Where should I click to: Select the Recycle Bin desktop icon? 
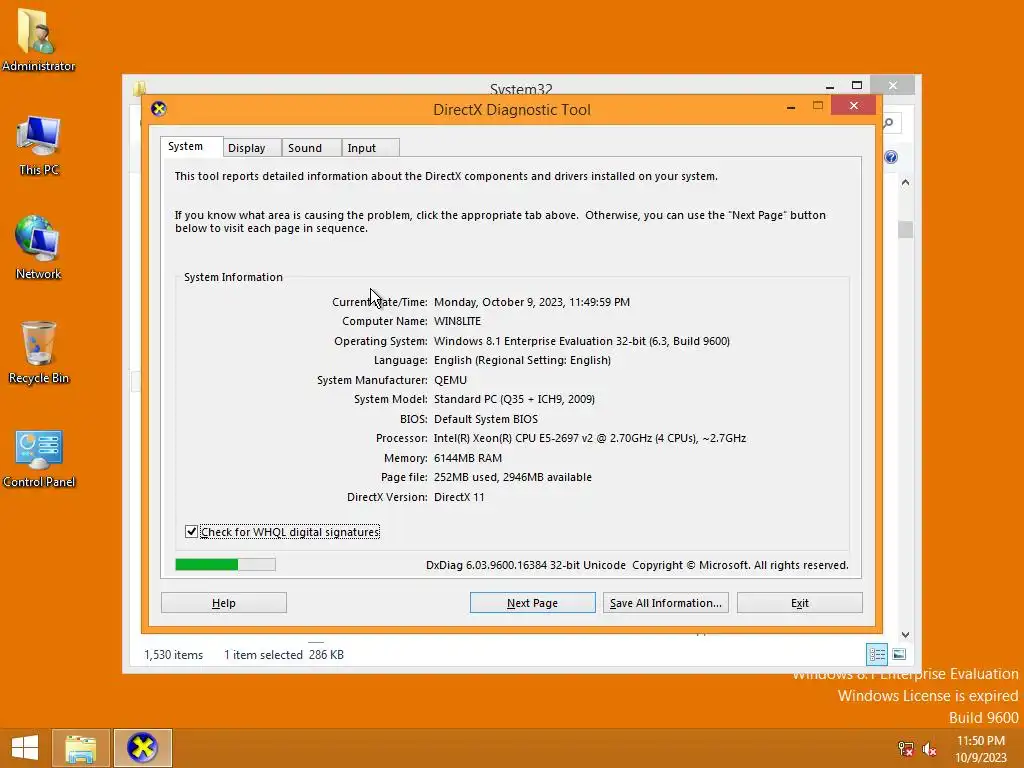39,353
